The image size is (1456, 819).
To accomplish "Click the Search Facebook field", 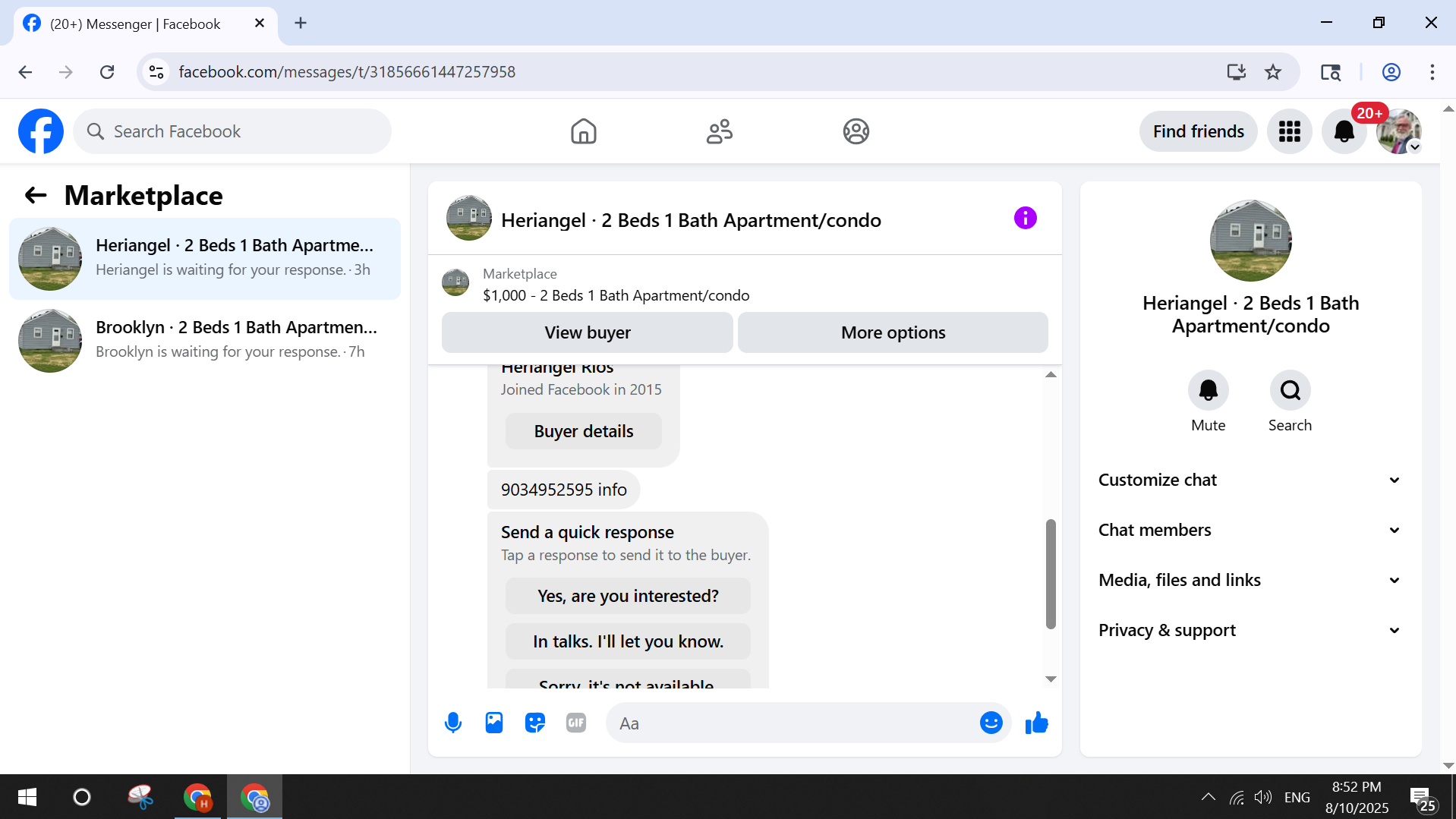I will (x=232, y=131).
